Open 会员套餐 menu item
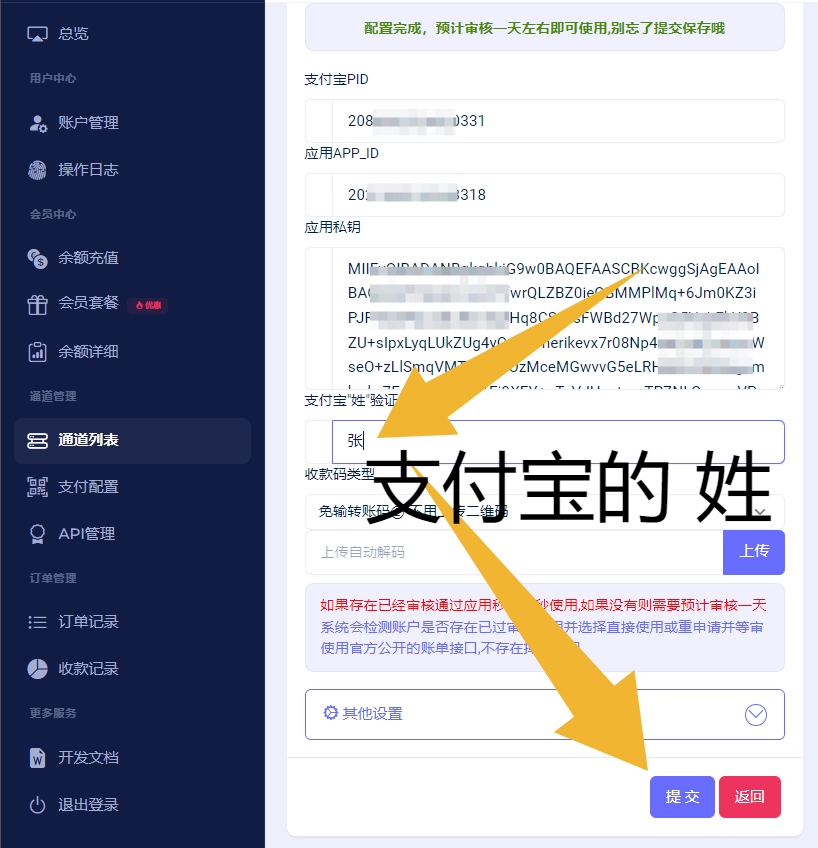818x848 pixels. [x=88, y=303]
